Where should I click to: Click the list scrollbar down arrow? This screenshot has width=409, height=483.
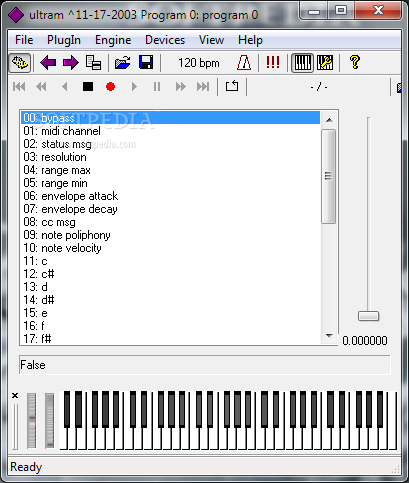(329, 336)
